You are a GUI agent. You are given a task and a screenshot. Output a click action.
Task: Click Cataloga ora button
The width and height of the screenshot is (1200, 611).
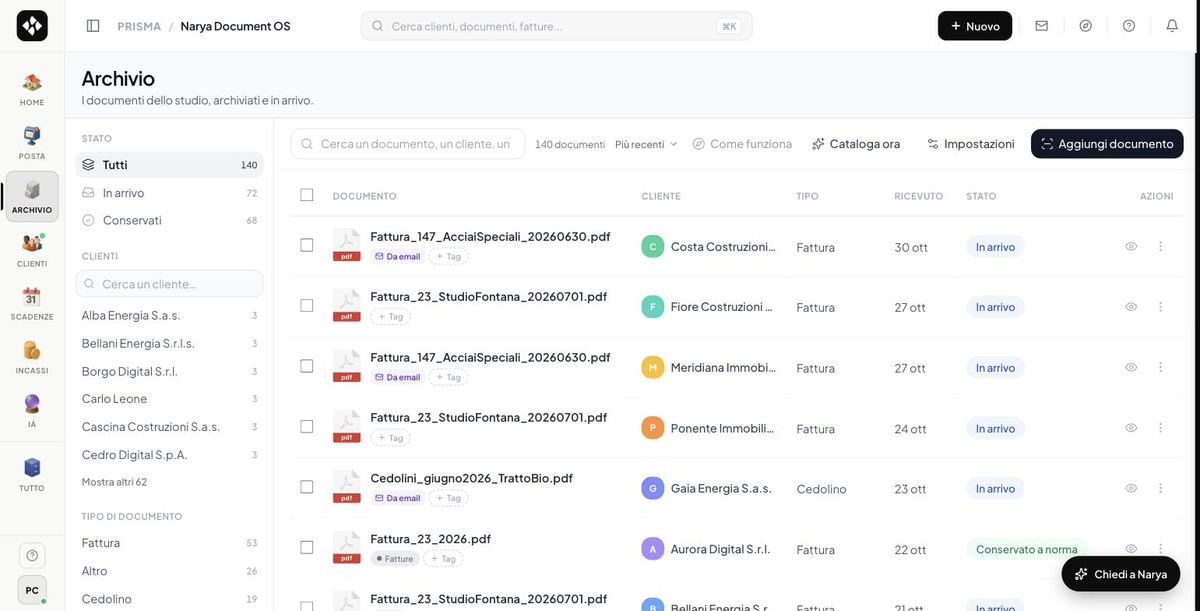856,144
